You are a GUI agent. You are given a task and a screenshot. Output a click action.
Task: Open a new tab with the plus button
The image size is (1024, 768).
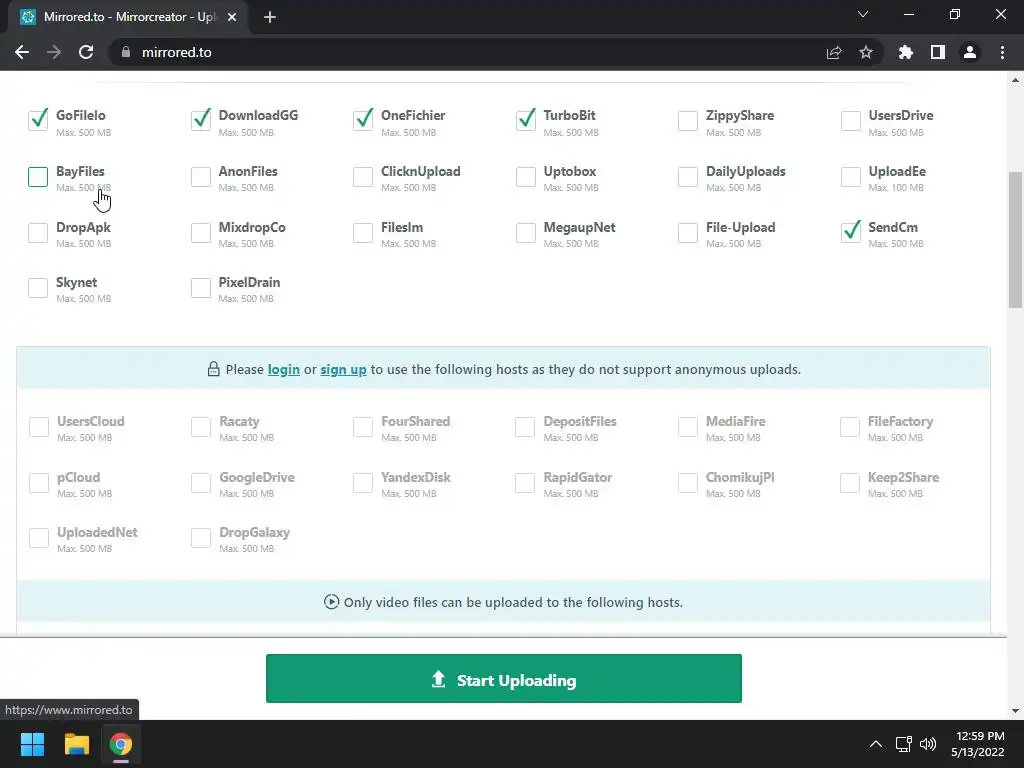pyautogui.click(x=270, y=17)
